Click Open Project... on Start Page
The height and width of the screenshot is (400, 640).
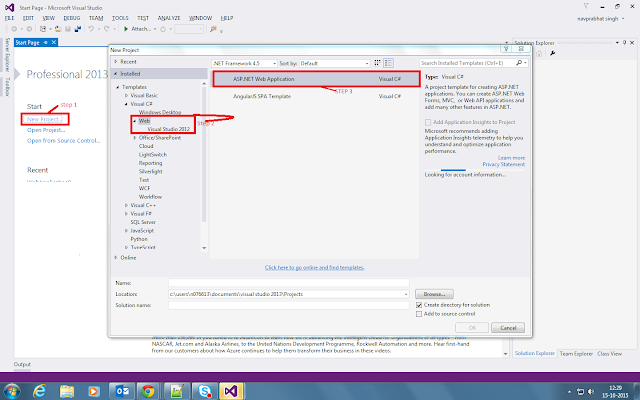coord(46,130)
